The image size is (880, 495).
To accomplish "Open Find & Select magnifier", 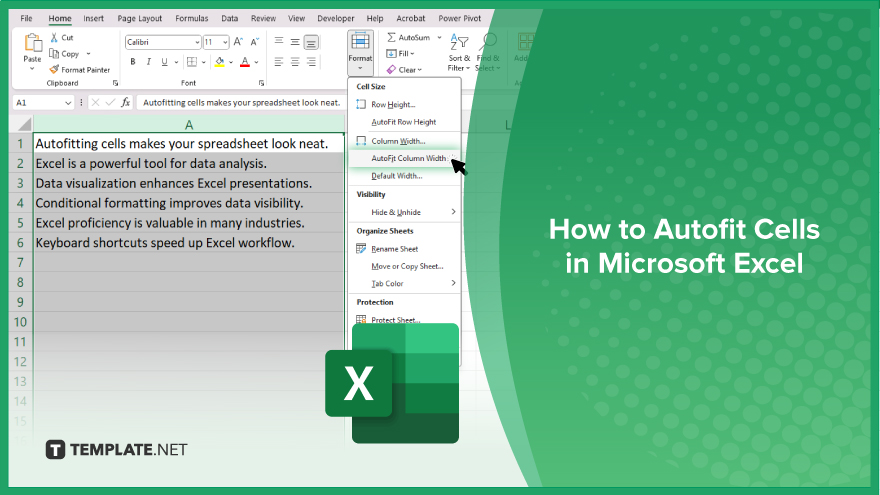I will point(487,53).
